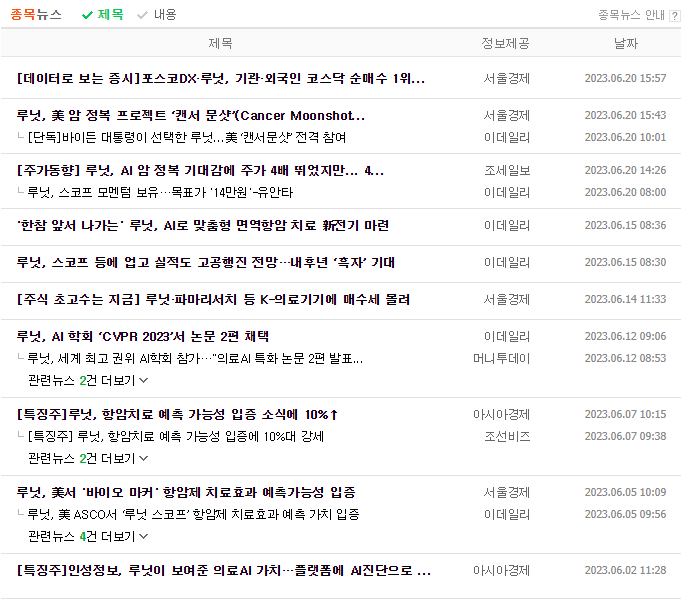Click date 2023.06.20 14:26
The width and height of the screenshot is (693, 605).
(x=625, y=170)
